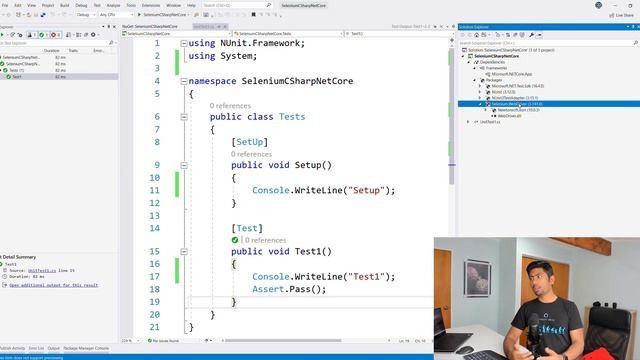Click the Preview Selected Items icon in Solution Explorer
Screen dimensions: 640x360
(x=539, y=35)
